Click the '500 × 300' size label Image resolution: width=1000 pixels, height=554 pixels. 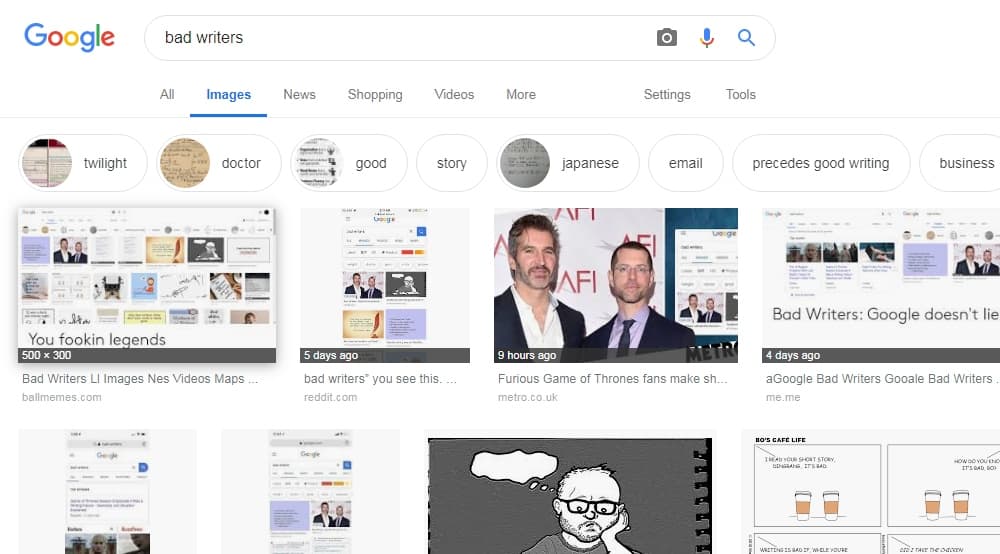[x=47, y=355]
